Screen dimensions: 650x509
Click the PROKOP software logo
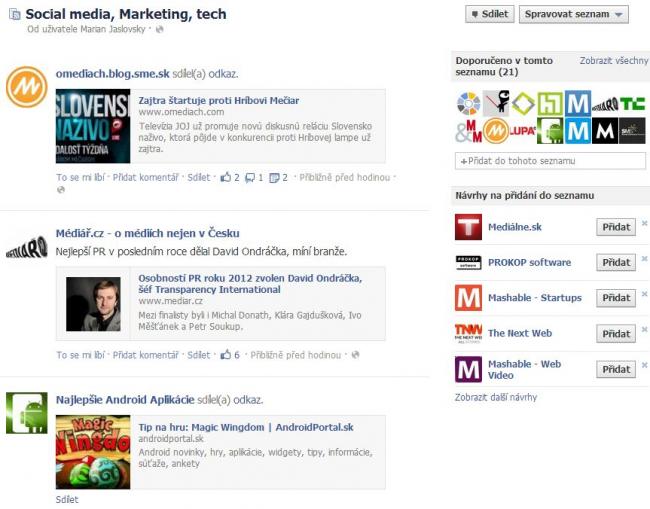click(x=468, y=262)
